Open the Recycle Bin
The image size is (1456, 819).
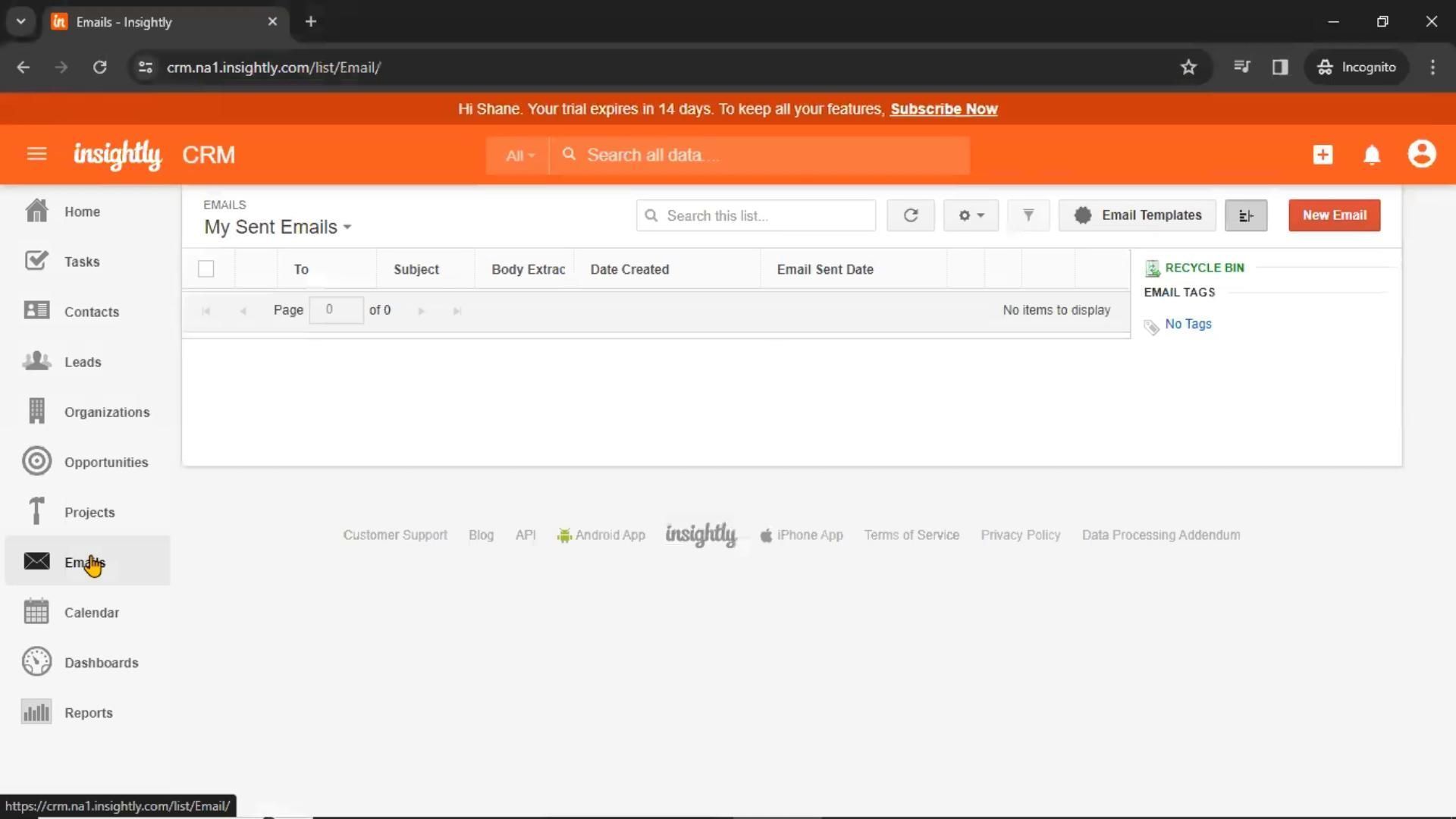1203,268
